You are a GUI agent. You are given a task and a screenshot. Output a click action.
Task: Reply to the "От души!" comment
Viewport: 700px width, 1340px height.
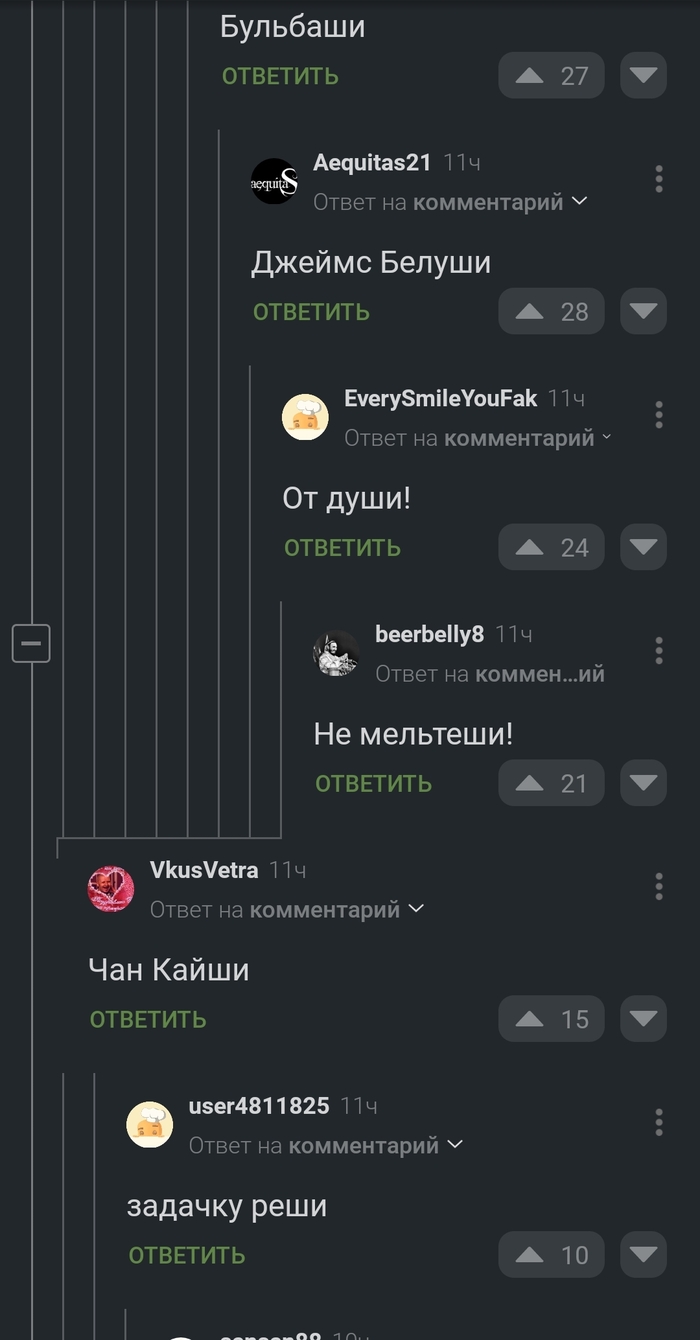click(x=342, y=548)
